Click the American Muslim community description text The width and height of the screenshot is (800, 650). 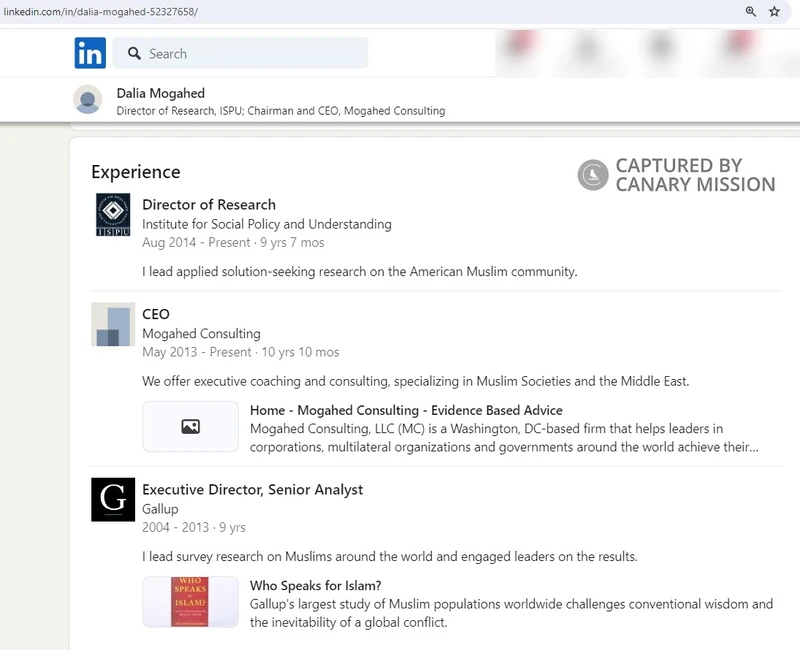[x=360, y=271]
